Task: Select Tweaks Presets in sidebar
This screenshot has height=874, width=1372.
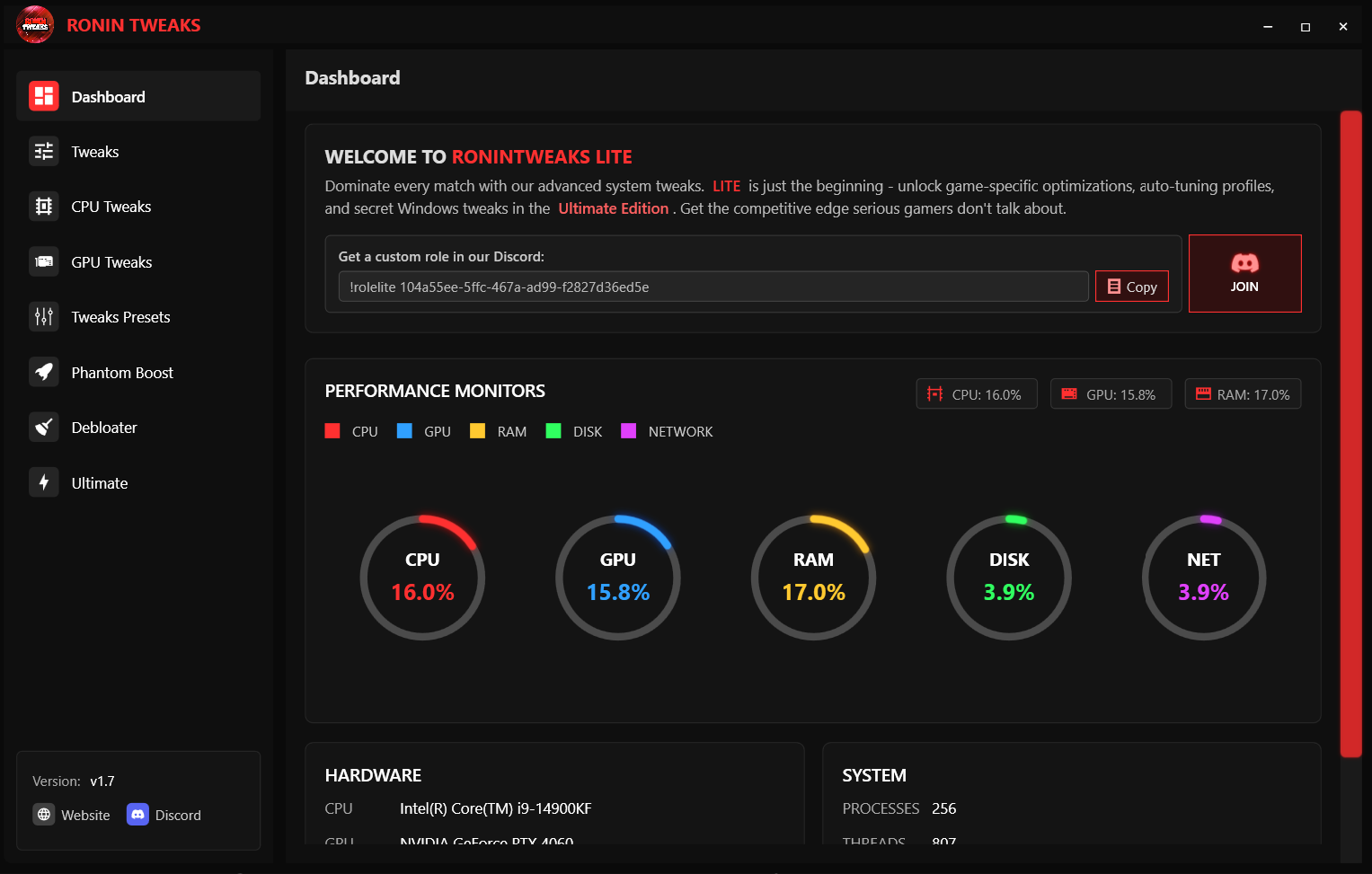Action: tap(138, 317)
